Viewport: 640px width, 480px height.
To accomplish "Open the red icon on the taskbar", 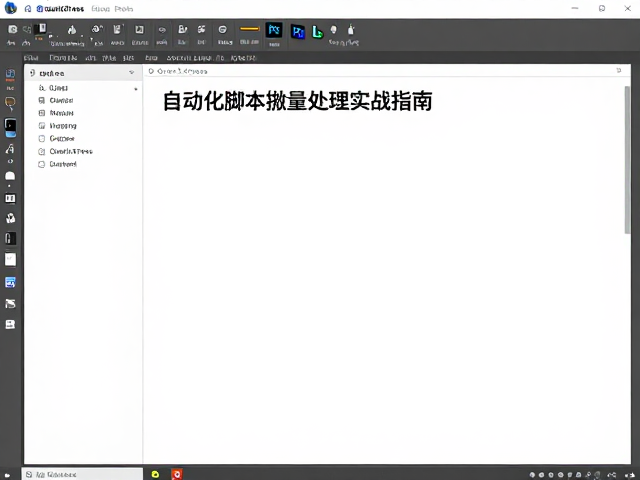I will point(177,474).
